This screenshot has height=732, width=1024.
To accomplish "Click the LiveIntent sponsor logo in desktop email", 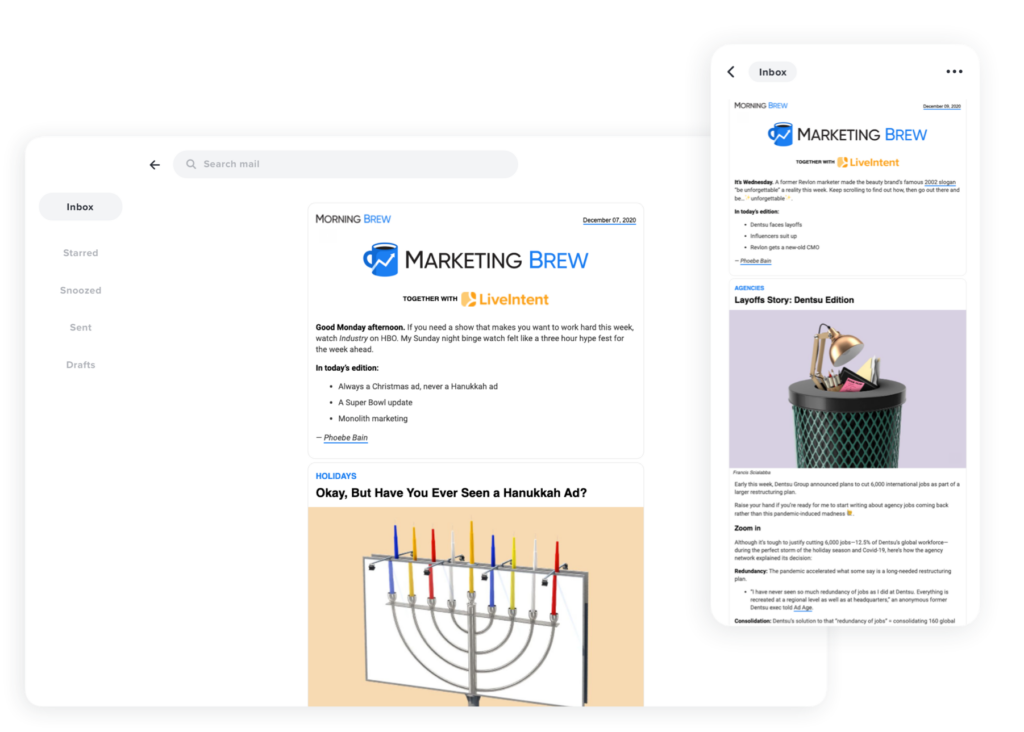I will point(505,299).
